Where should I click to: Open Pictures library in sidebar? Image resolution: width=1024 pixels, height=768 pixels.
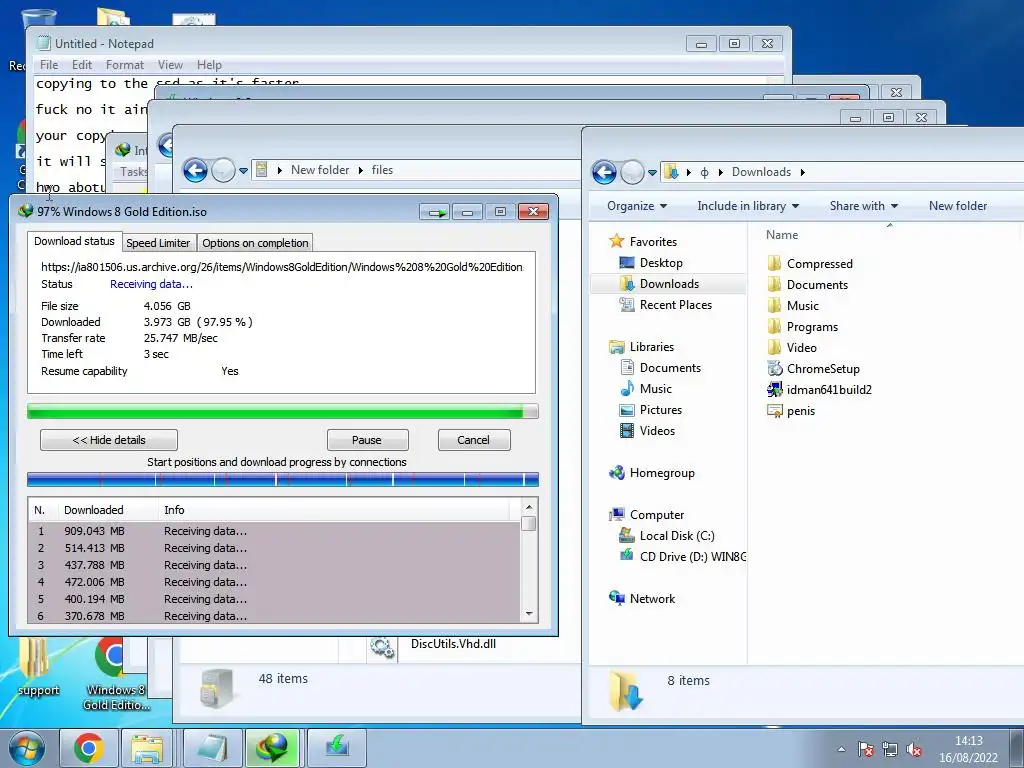660,410
